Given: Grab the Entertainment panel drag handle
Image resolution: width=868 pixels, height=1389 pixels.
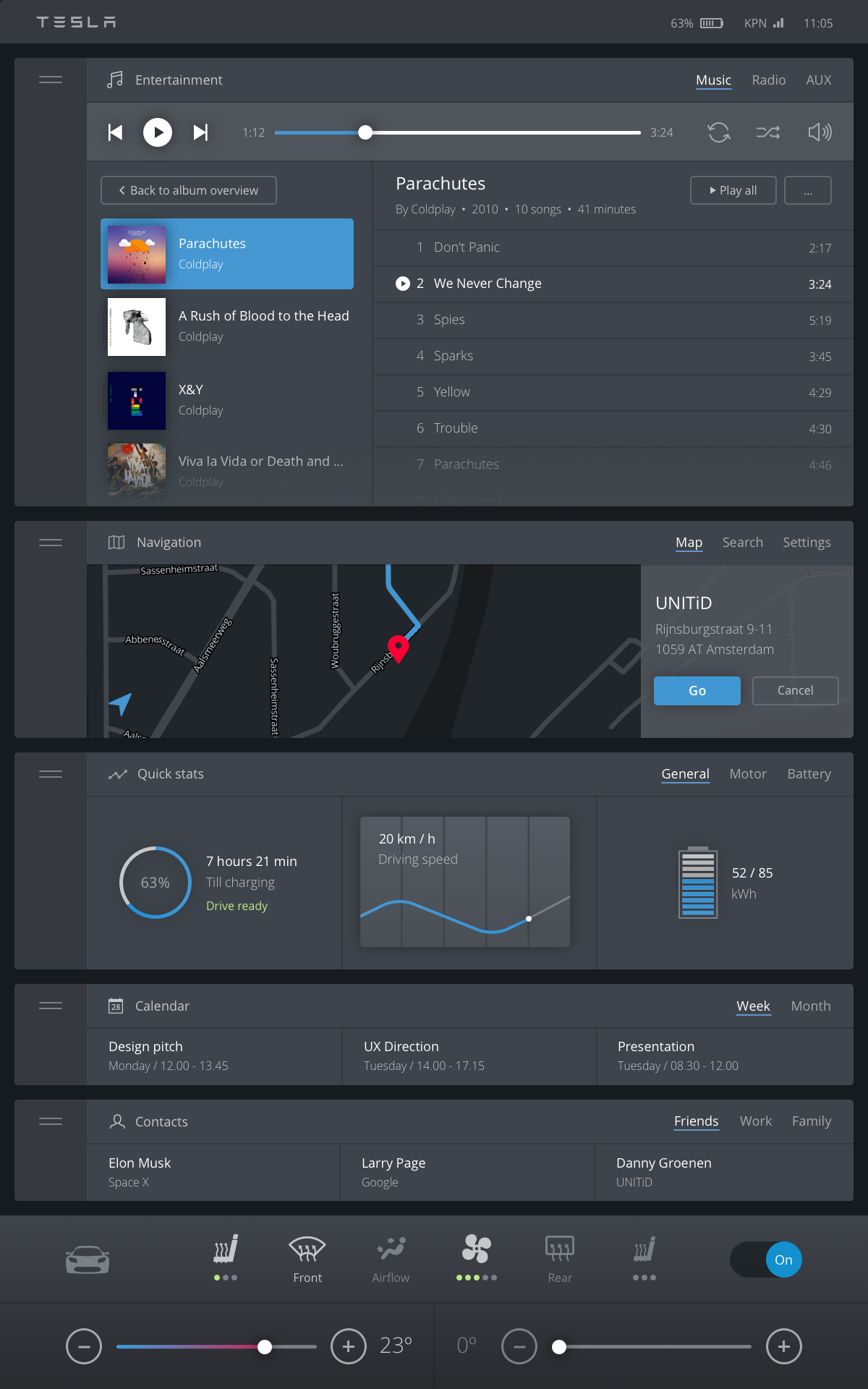Looking at the screenshot, I should [x=51, y=80].
